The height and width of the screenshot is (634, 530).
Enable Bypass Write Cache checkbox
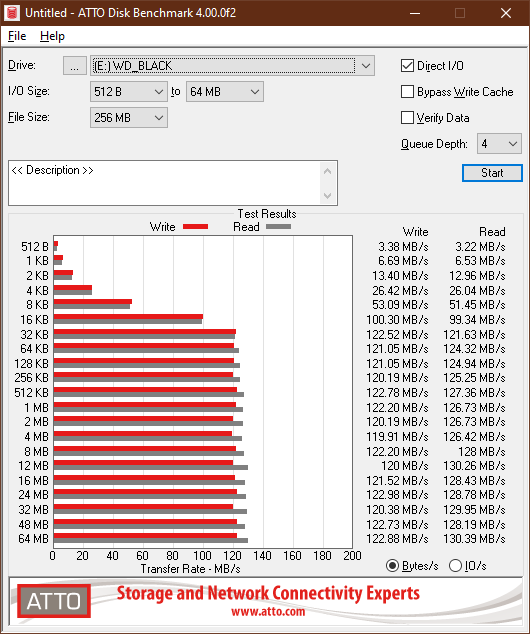407,92
